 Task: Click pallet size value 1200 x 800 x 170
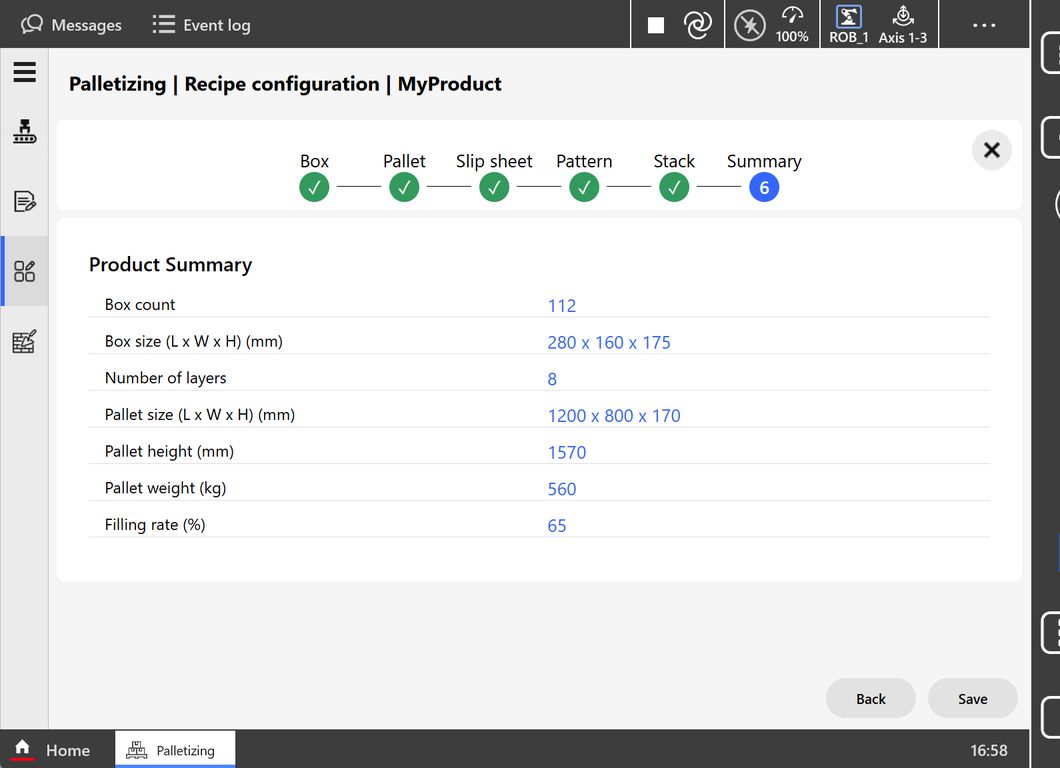pos(614,415)
